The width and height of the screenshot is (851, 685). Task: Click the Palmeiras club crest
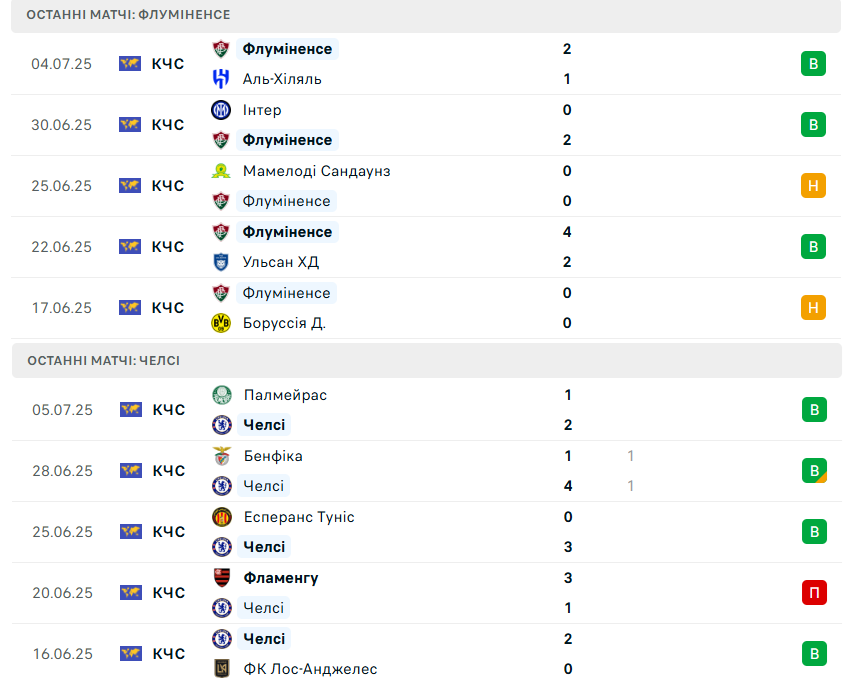click(222, 395)
